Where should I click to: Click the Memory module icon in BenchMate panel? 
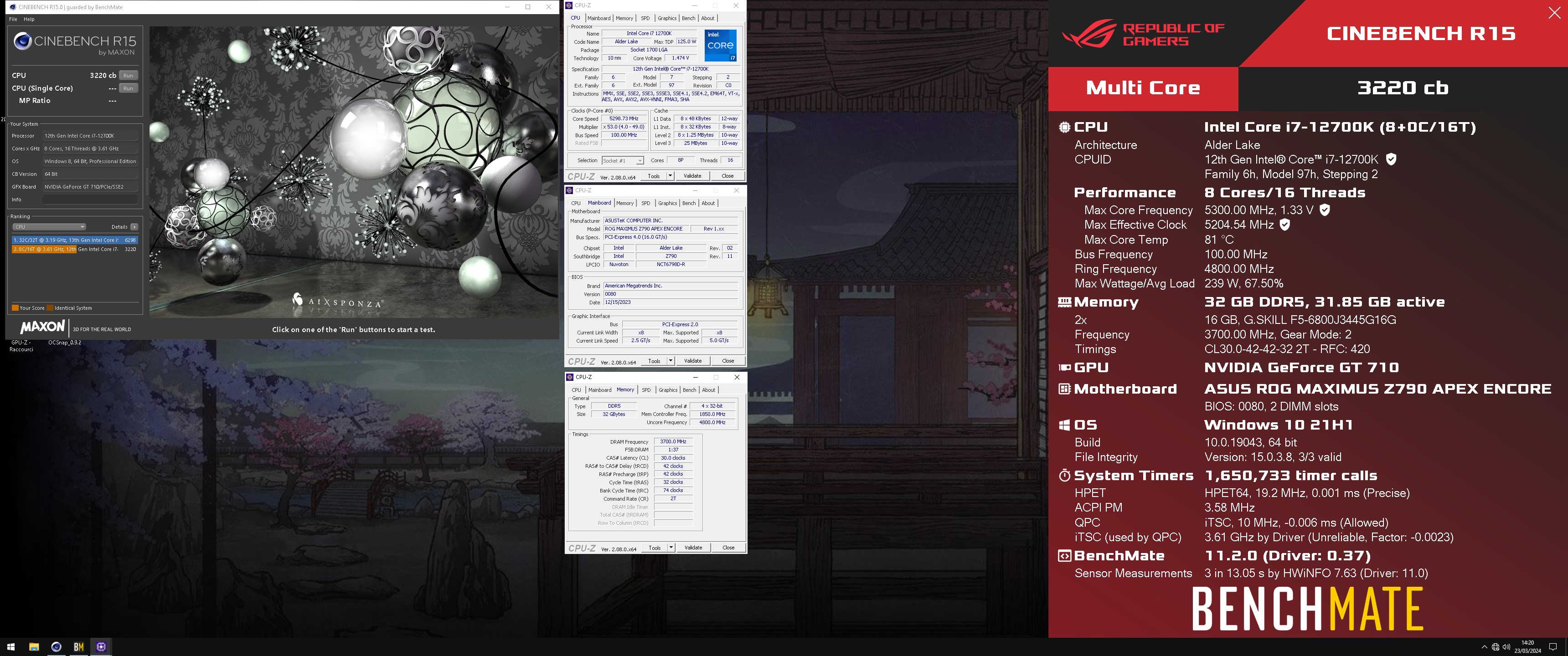[1065, 302]
